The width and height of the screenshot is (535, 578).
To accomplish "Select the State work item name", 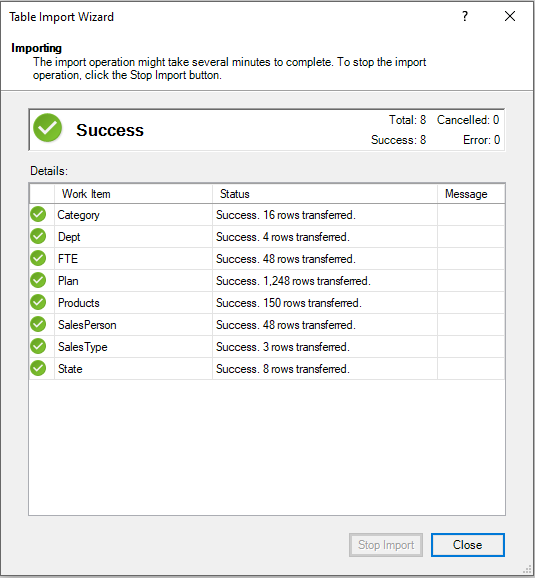I will click(70, 369).
